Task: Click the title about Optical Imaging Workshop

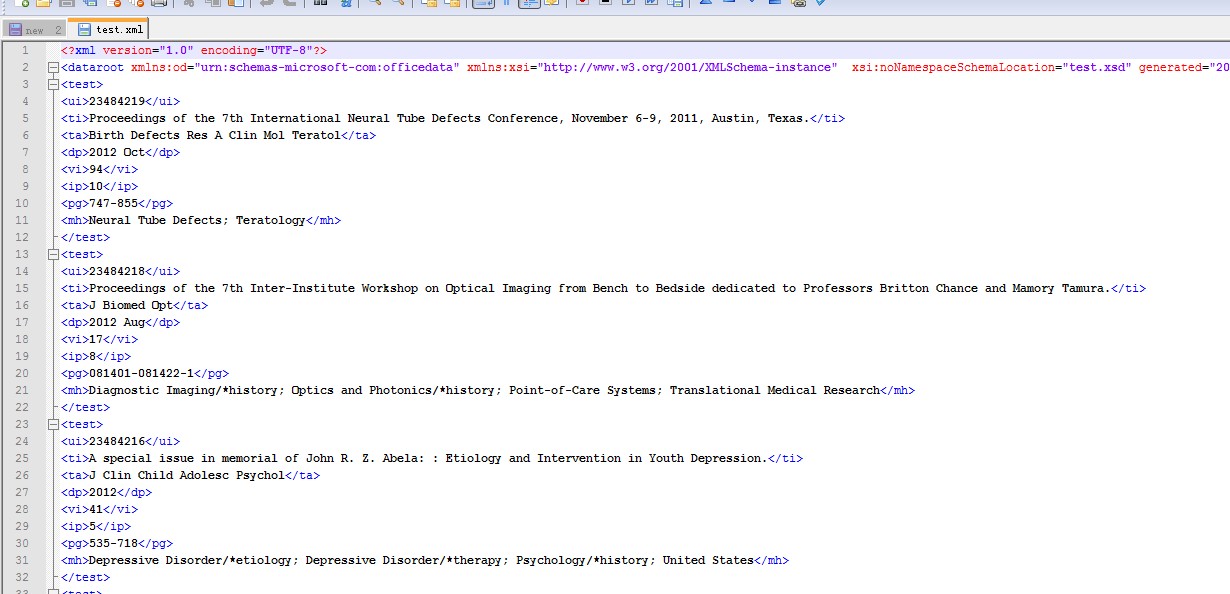Action: click(x=600, y=288)
